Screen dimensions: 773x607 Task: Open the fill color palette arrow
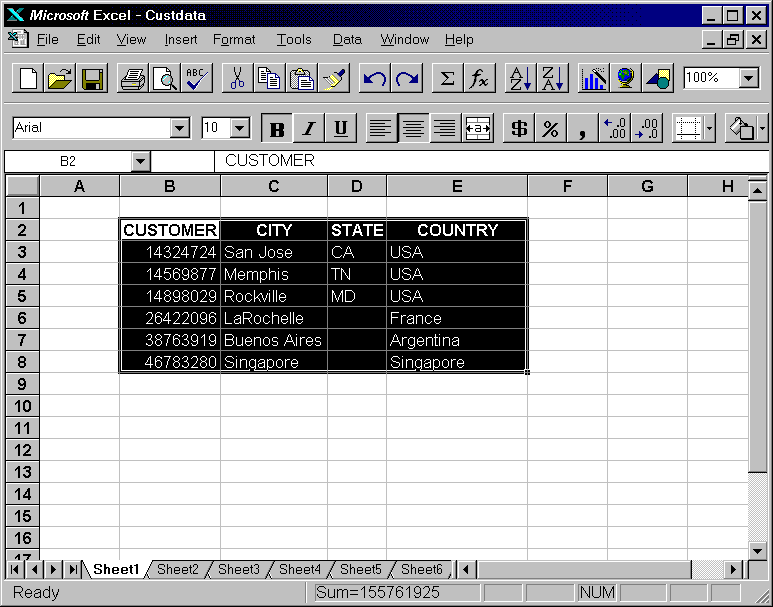[762, 128]
